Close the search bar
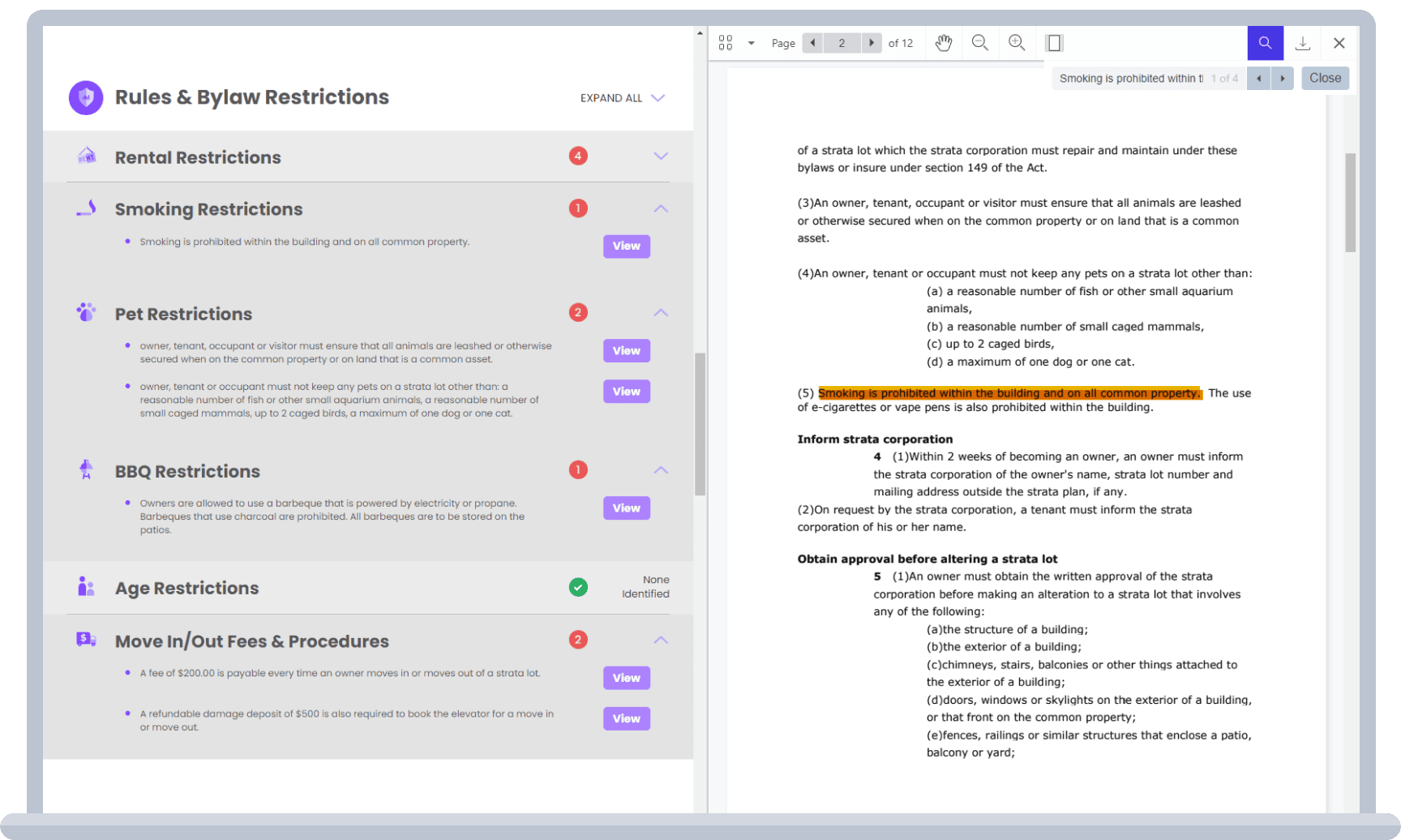The height and width of the screenshot is (840, 1401). (x=1325, y=79)
